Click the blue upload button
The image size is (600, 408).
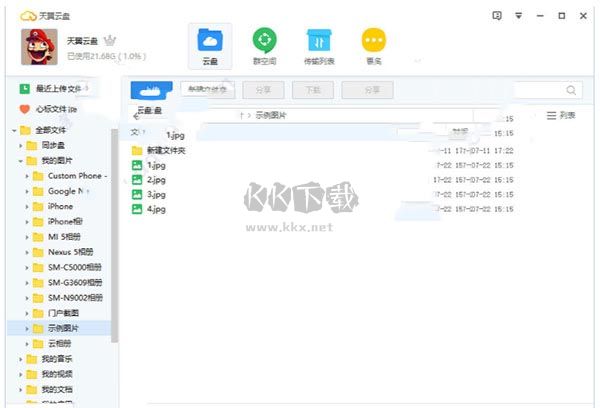[x=151, y=90]
